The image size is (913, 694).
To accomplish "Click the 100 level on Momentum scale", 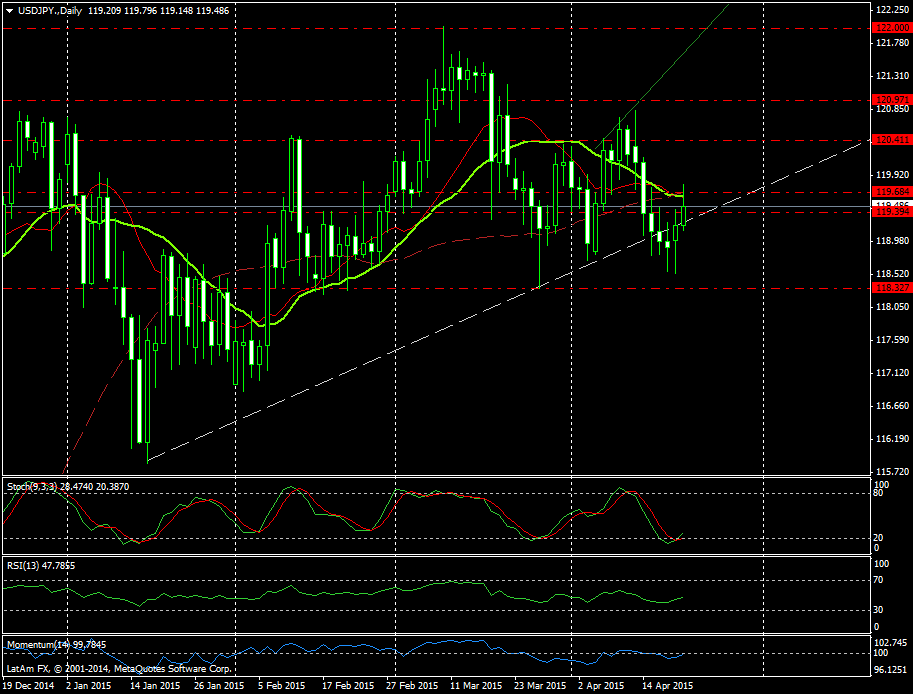I will point(881,653).
